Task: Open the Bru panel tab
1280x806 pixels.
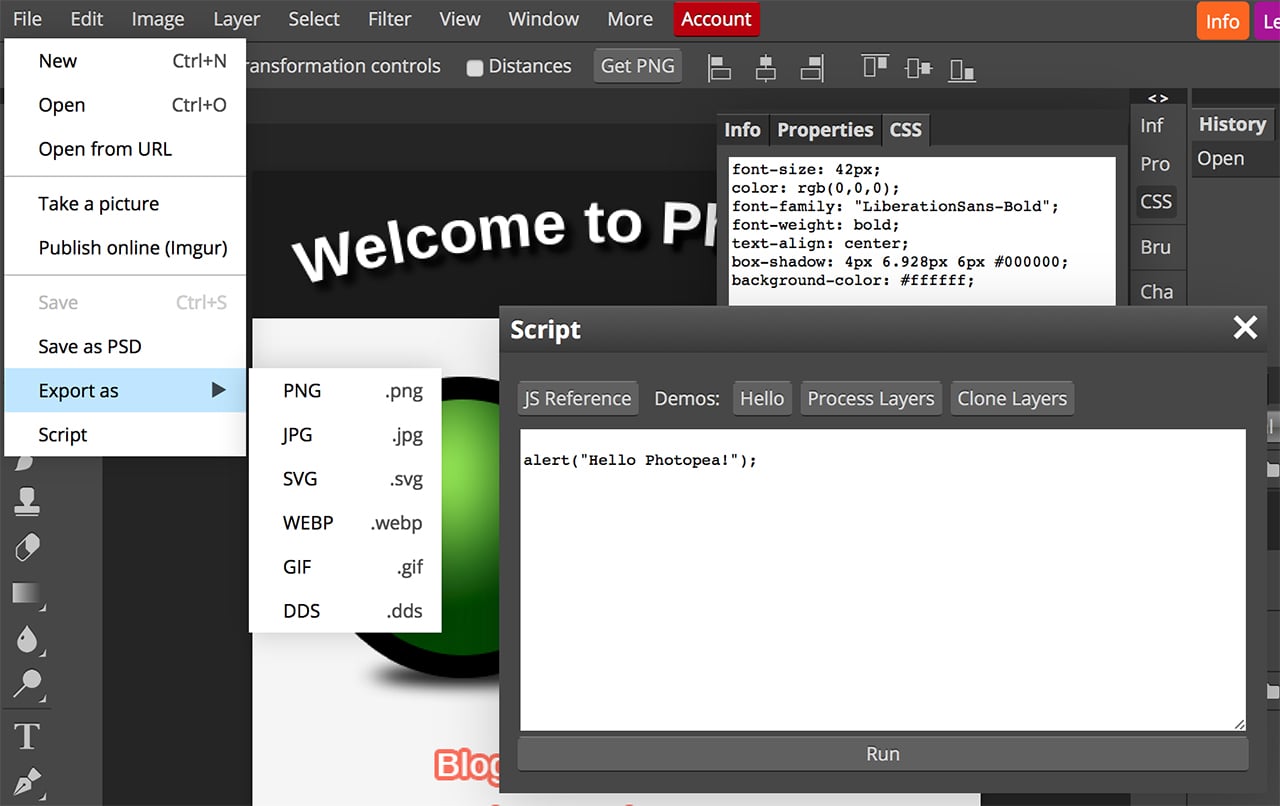Action: 1156,247
